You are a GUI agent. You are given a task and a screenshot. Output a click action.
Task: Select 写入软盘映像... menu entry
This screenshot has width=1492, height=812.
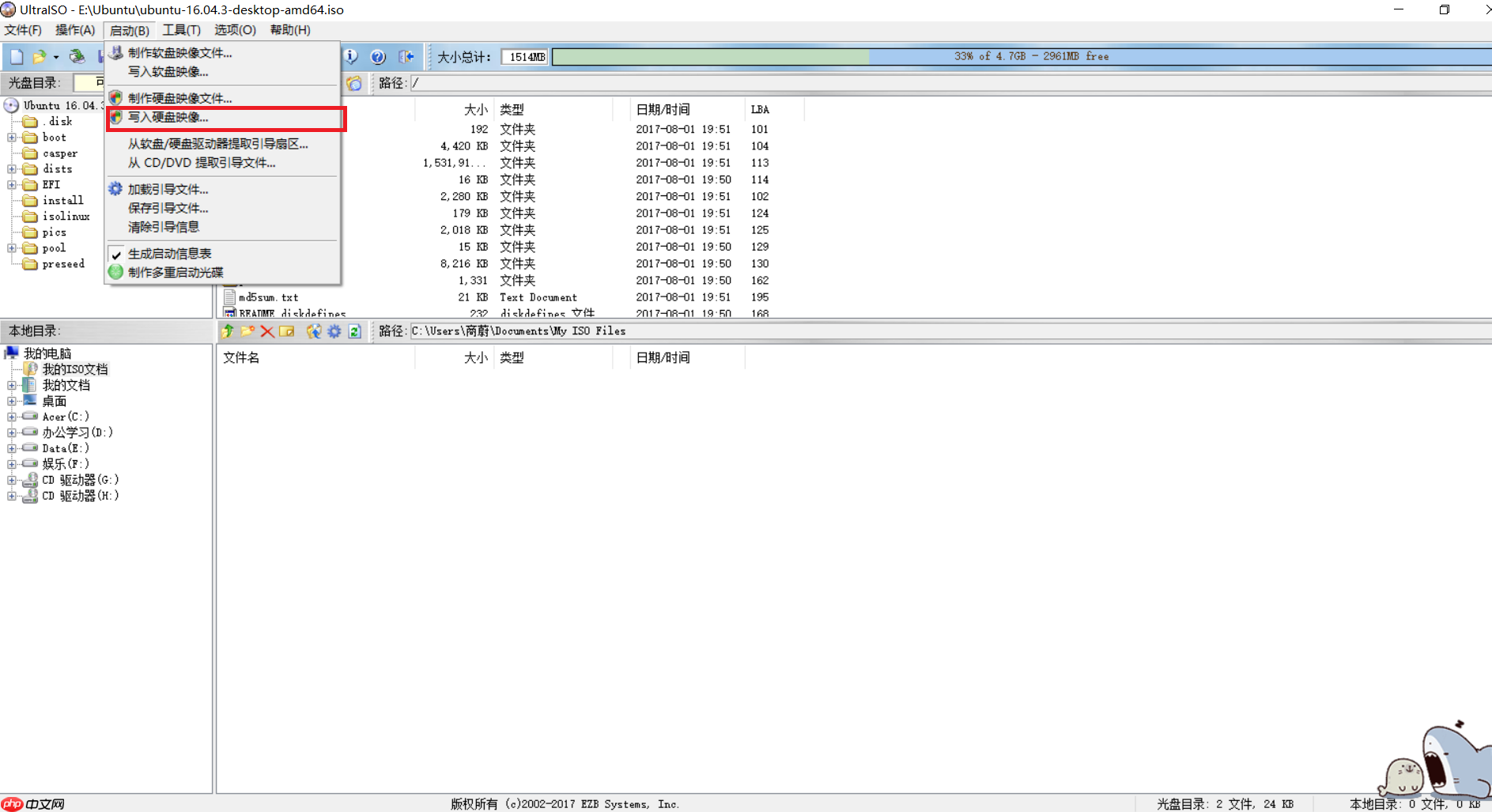pos(222,72)
